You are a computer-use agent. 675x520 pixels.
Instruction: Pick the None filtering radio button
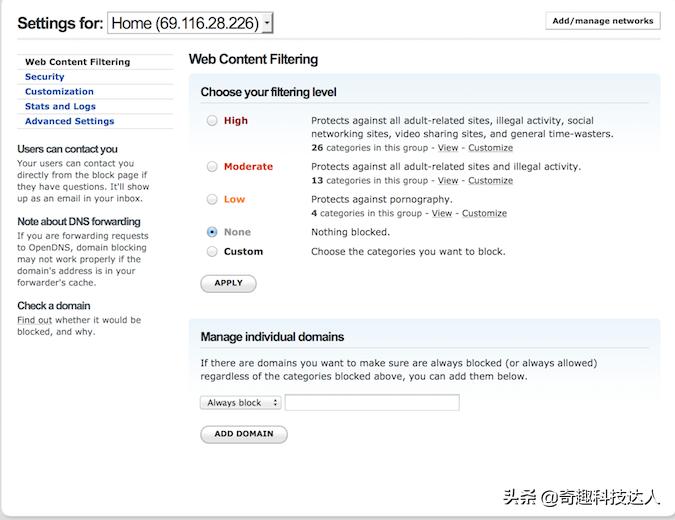click(x=212, y=232)
